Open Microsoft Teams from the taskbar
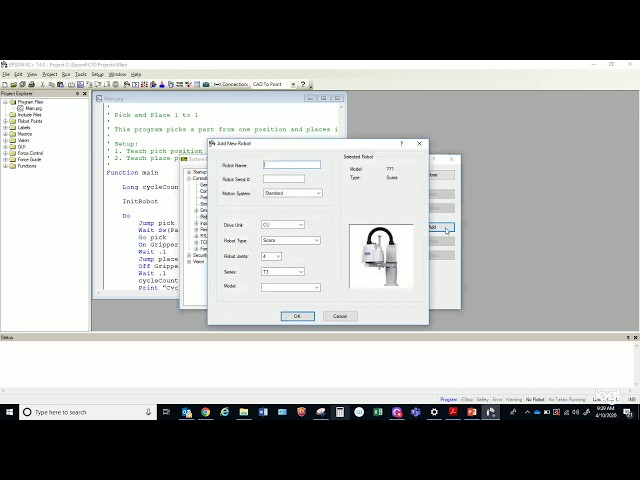This screenshot has width=640, height=480. (416, 412)
